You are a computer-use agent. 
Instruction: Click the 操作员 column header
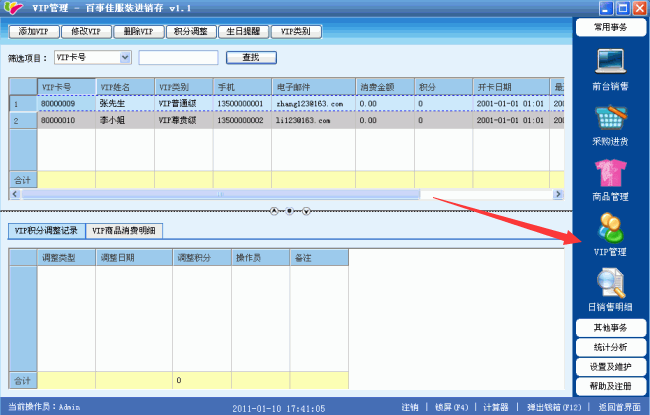261,257
